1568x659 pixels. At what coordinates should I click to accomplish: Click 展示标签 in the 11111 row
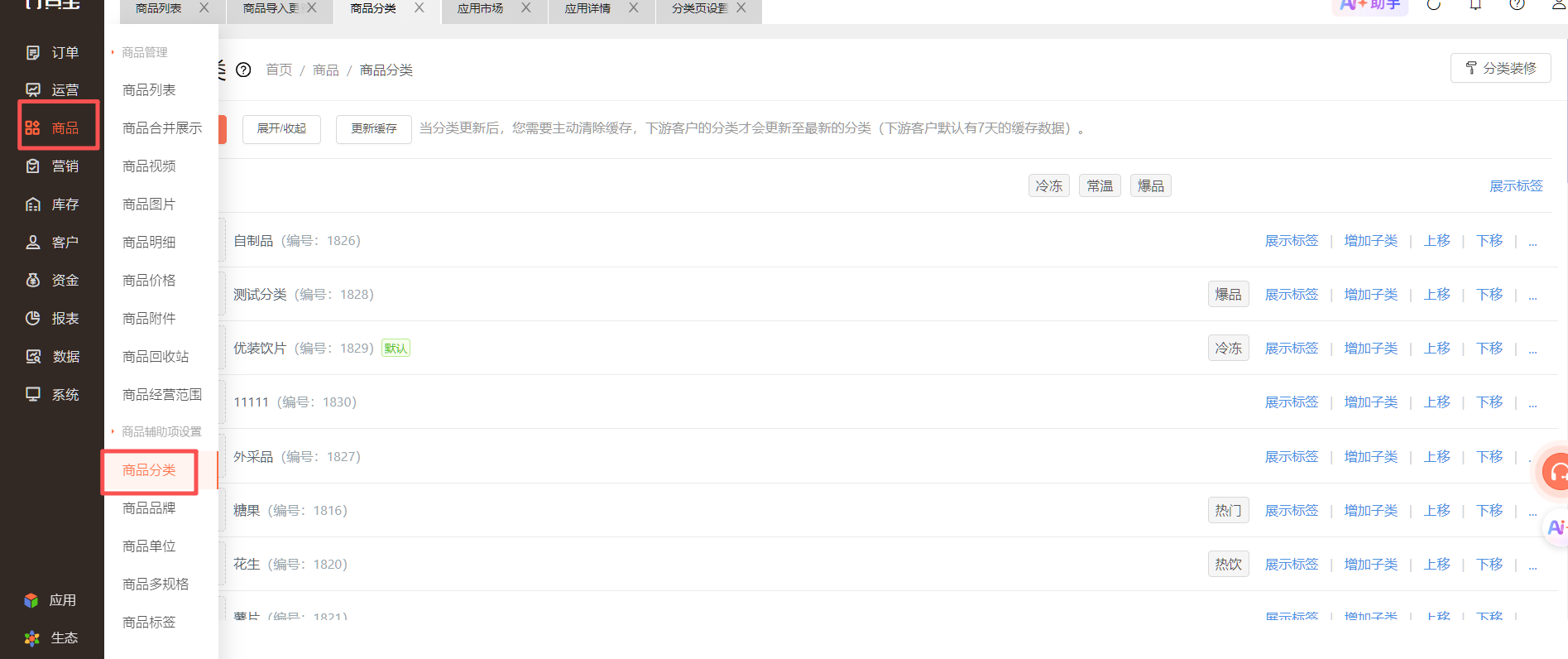pos(1292,402)
